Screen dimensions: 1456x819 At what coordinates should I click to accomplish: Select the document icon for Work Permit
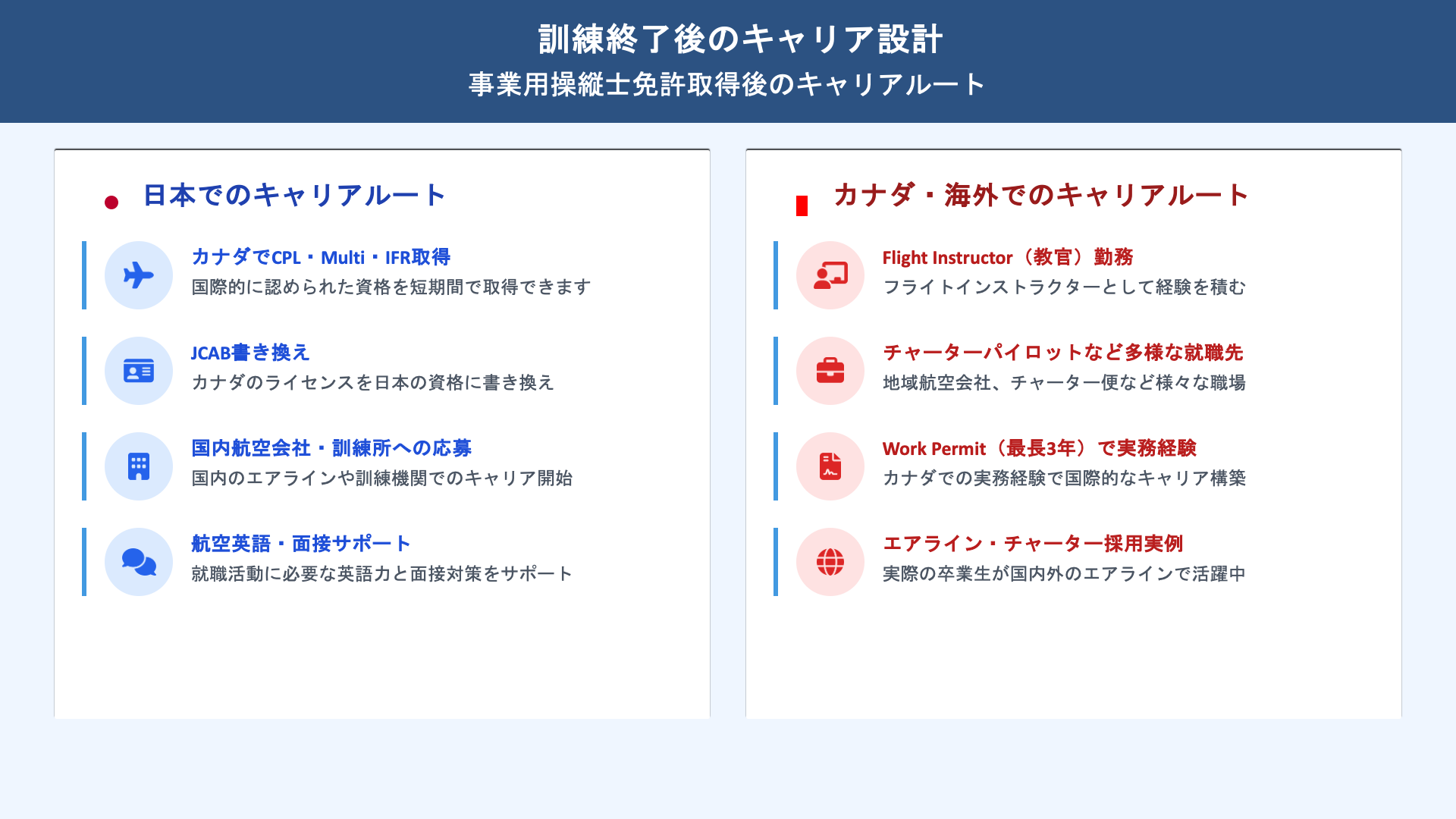[x=829, y=466]
